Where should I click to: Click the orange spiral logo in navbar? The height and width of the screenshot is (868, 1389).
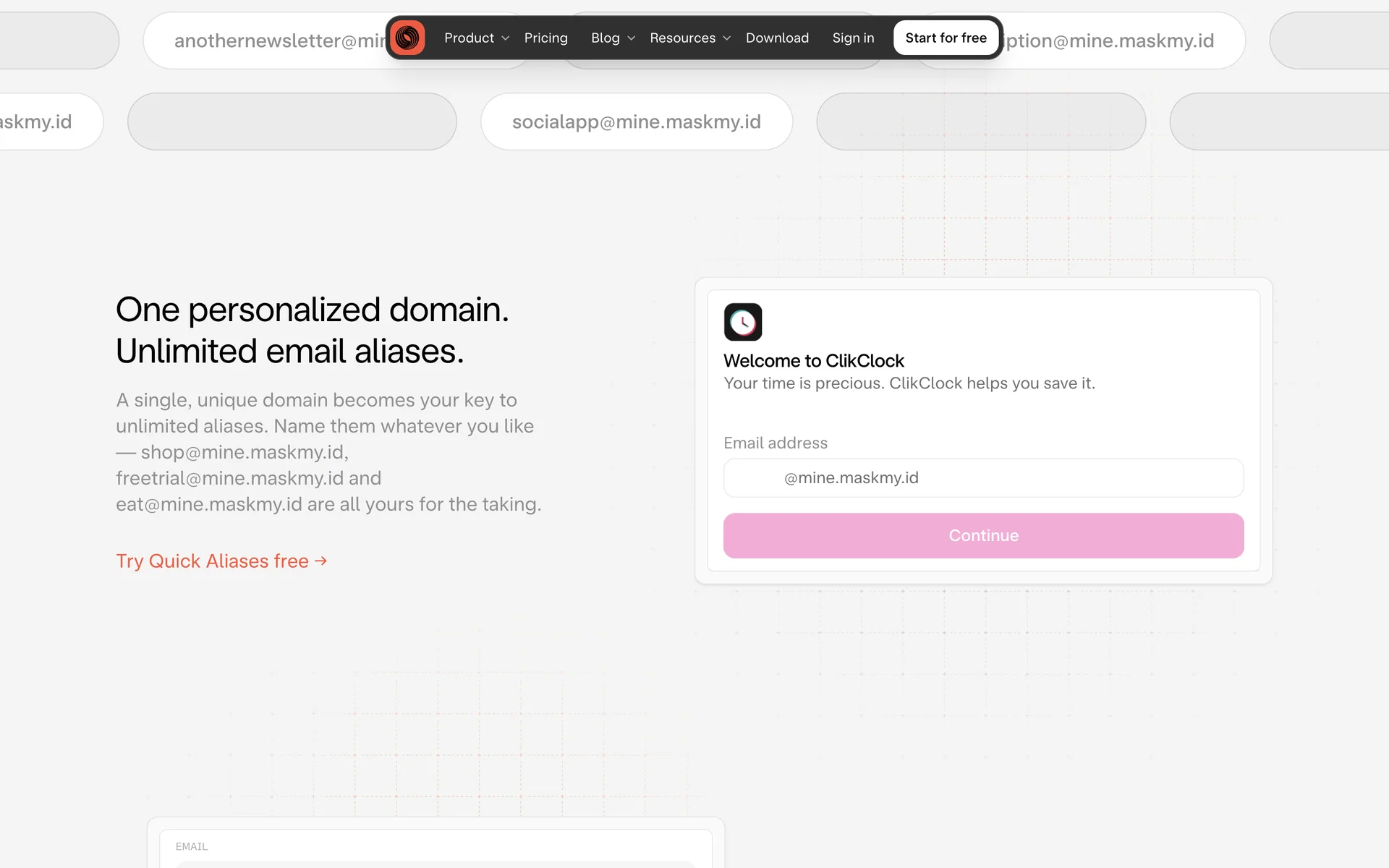pos(407,38)
